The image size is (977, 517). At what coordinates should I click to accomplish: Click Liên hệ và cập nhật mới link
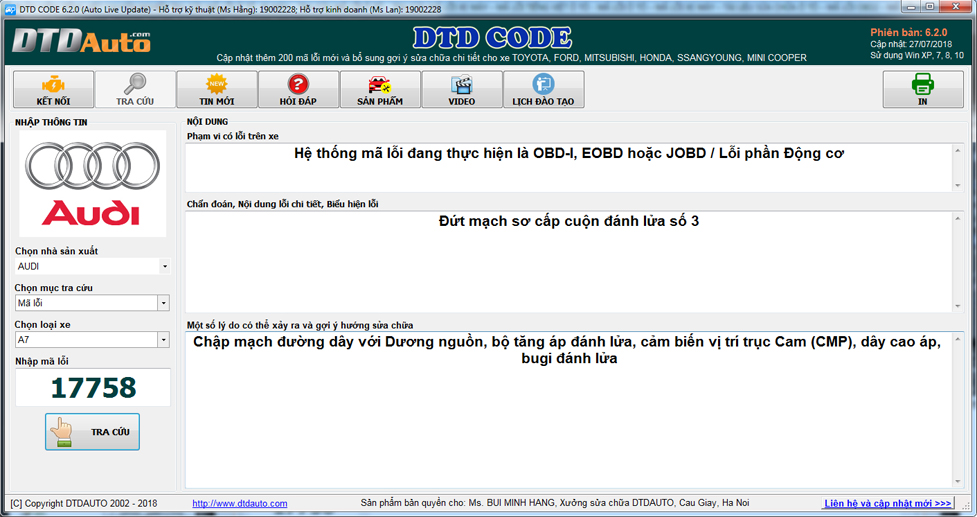point(888,503)
